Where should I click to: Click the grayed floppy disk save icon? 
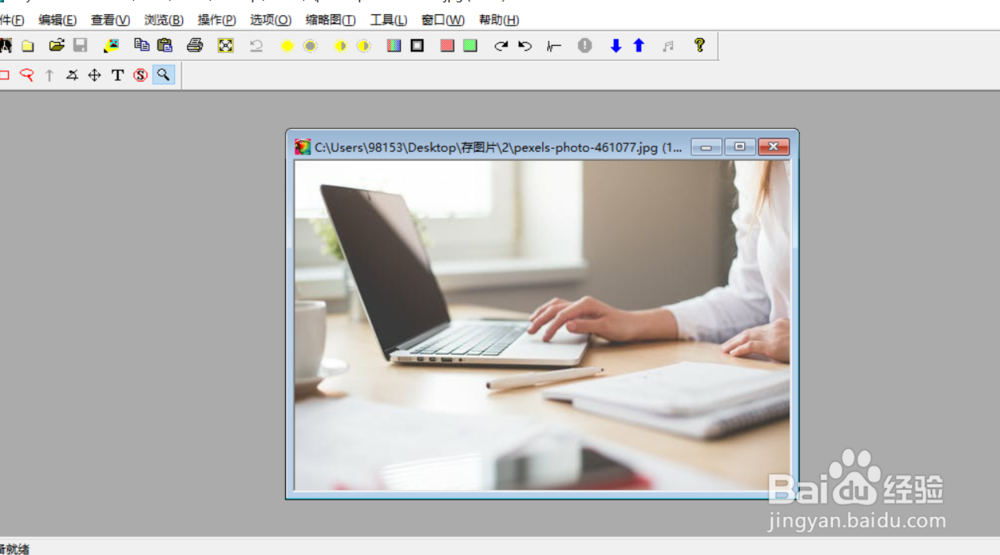[80, 45]
